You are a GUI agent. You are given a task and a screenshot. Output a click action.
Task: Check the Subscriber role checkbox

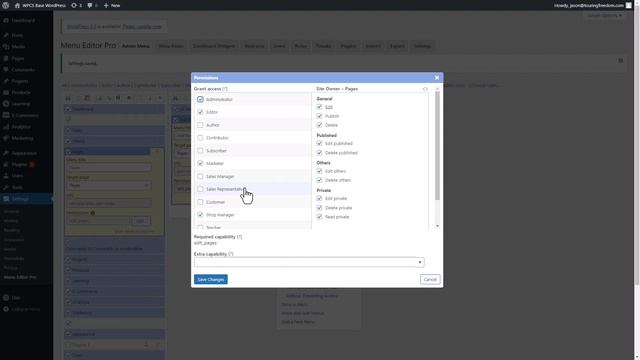[200, 151]
